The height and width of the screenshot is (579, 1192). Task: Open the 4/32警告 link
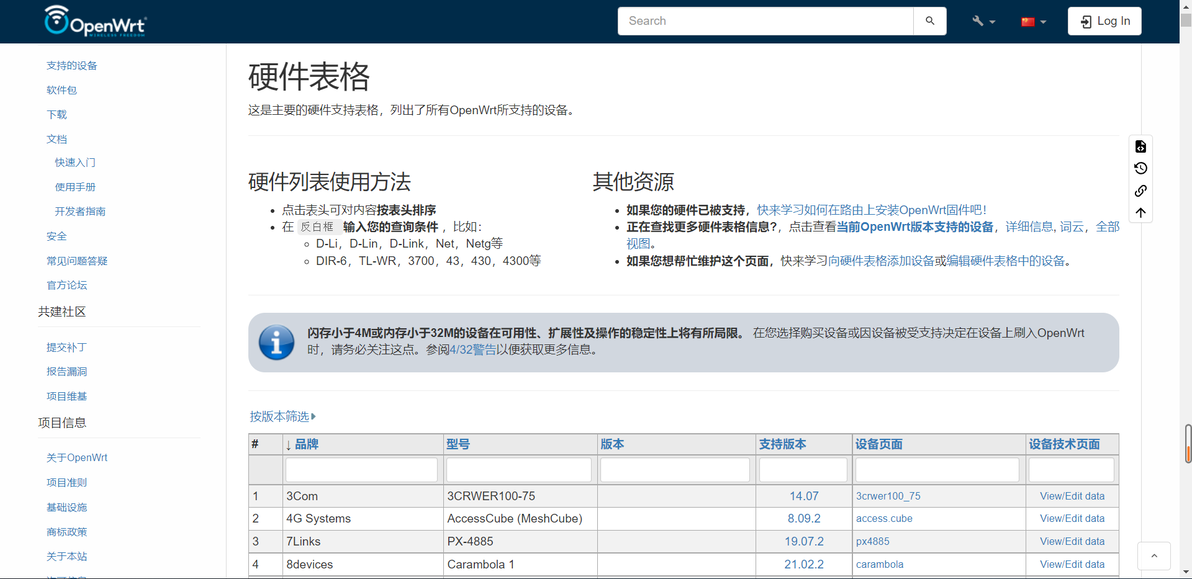[474, 350]
